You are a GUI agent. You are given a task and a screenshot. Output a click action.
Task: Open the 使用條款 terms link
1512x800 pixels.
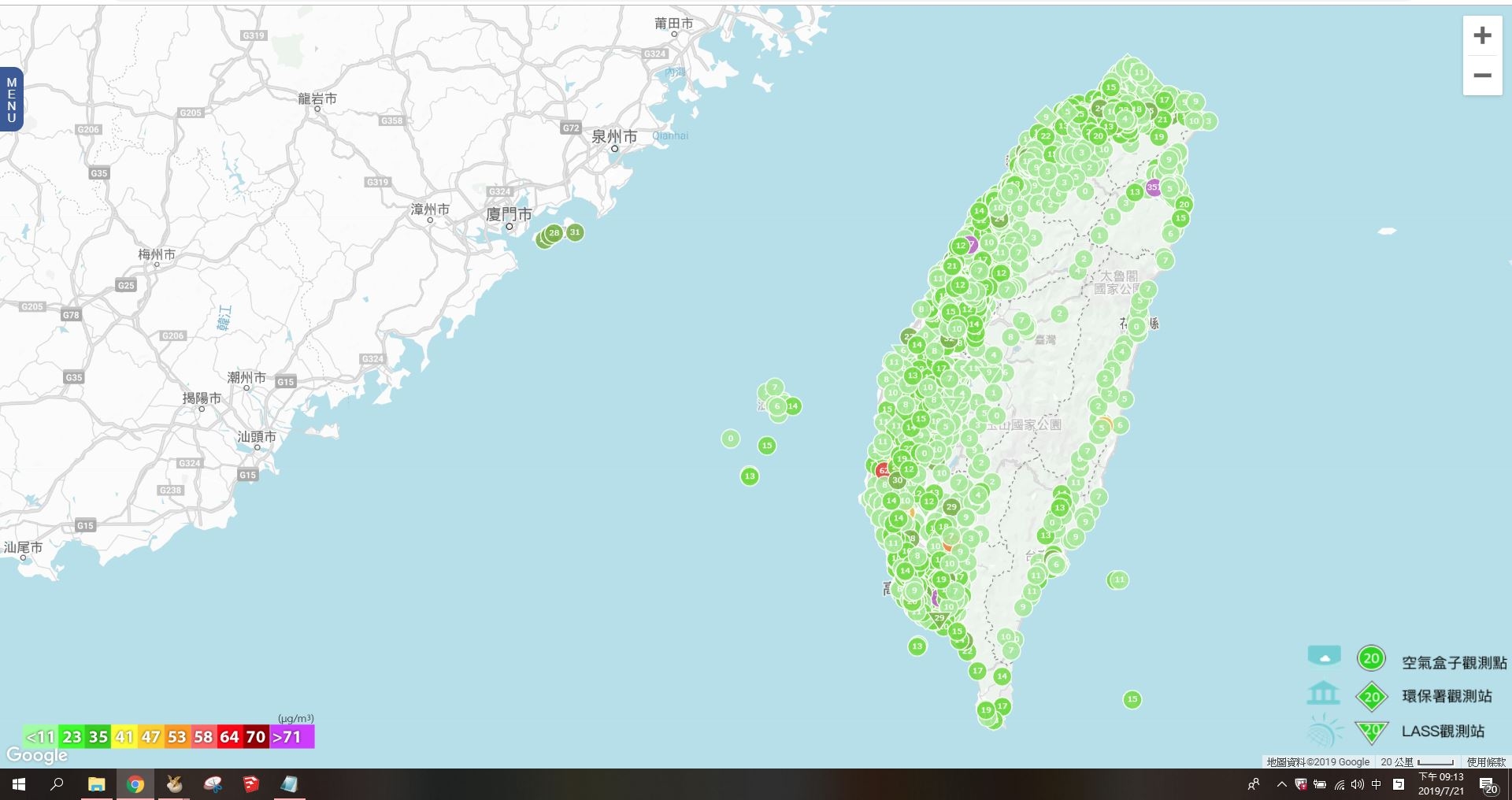pos(1486,761)
